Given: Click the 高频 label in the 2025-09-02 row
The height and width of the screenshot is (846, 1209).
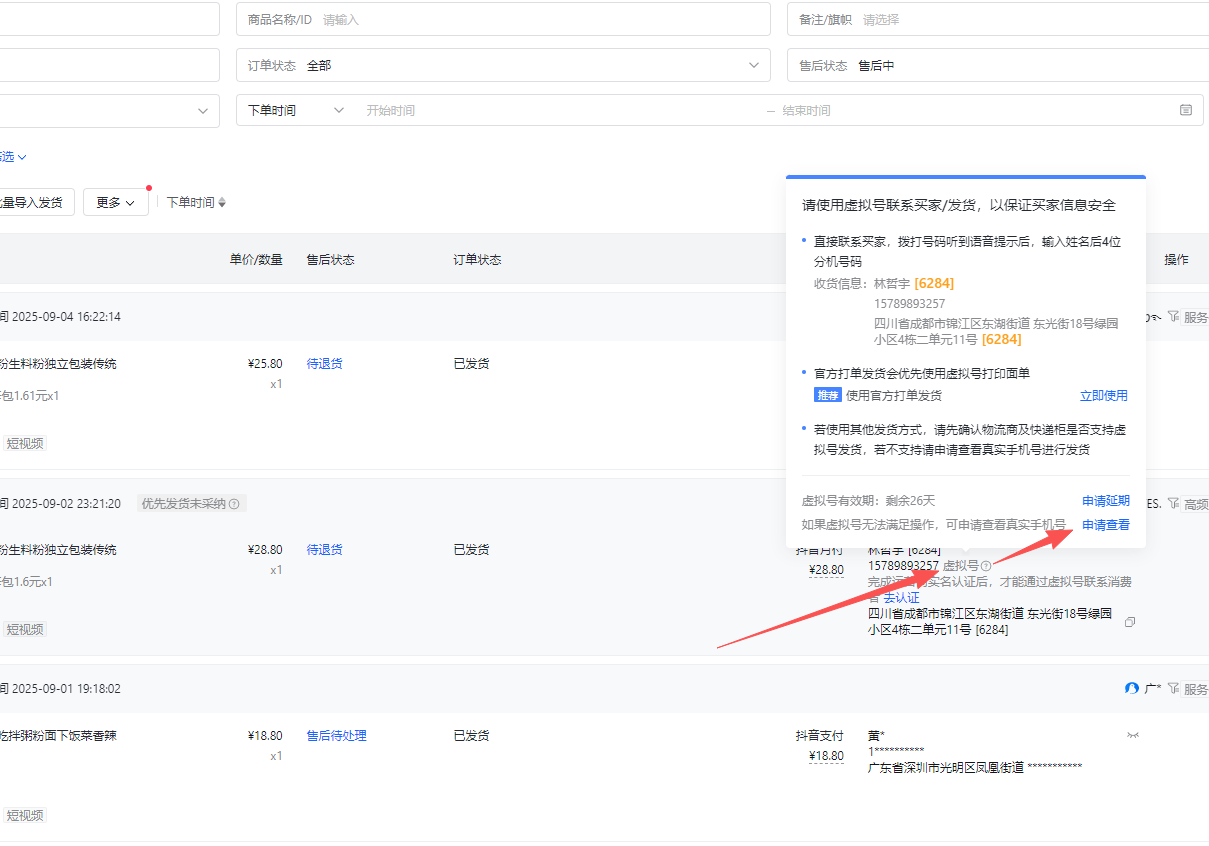Looking at the screenshot, I should click(x=1196, y=504).
